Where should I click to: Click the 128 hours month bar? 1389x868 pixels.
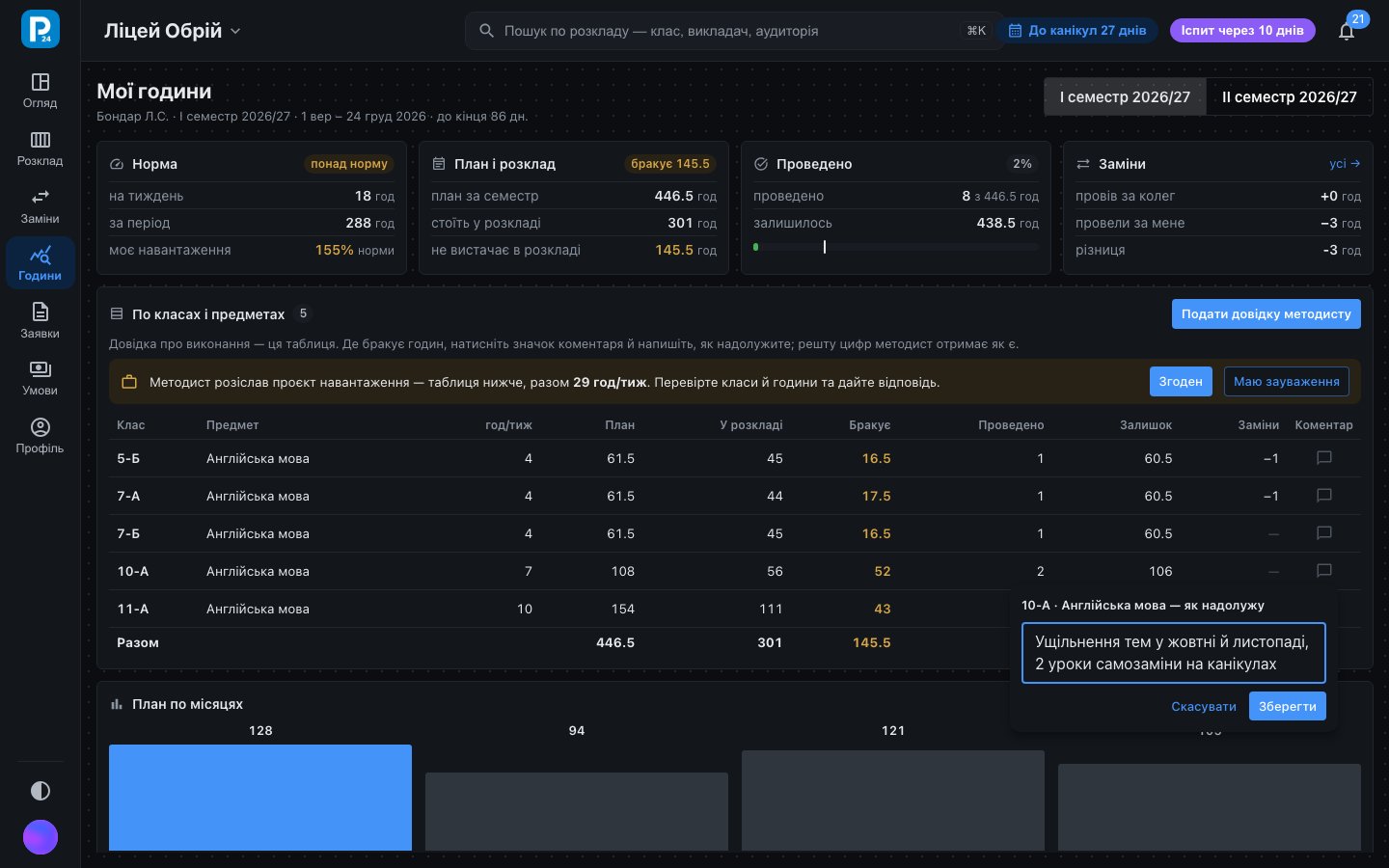(x=260, y=798)
